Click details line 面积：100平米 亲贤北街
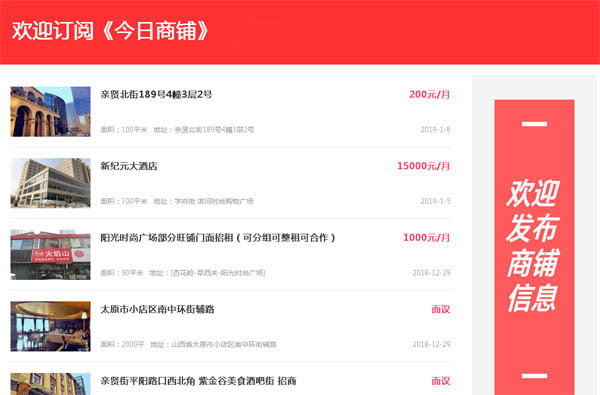The image size is (600, 395). click(177, 130)
